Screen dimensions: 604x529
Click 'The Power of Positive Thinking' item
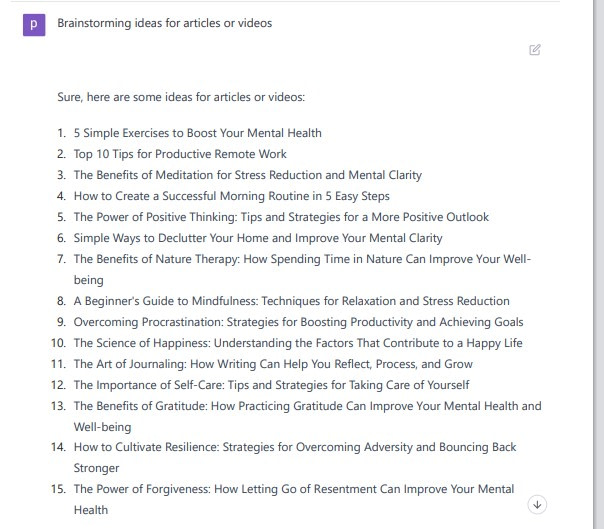point(281,217)
